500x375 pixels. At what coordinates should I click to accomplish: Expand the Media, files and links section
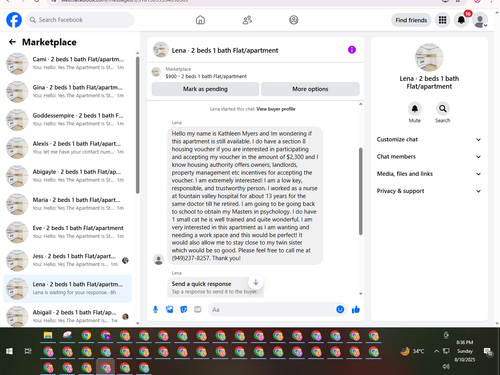pos(429,174)
